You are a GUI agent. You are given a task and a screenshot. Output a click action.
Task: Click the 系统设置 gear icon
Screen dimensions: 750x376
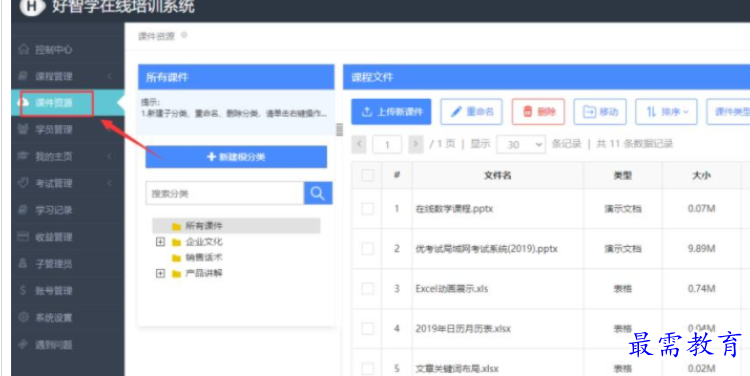click(23, 317)
